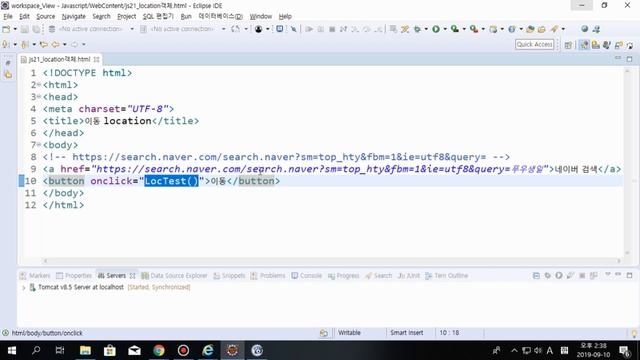Click the Debug bug icon in toolbar
Viewport: 640px width, 360px height.
coord(417,29)
